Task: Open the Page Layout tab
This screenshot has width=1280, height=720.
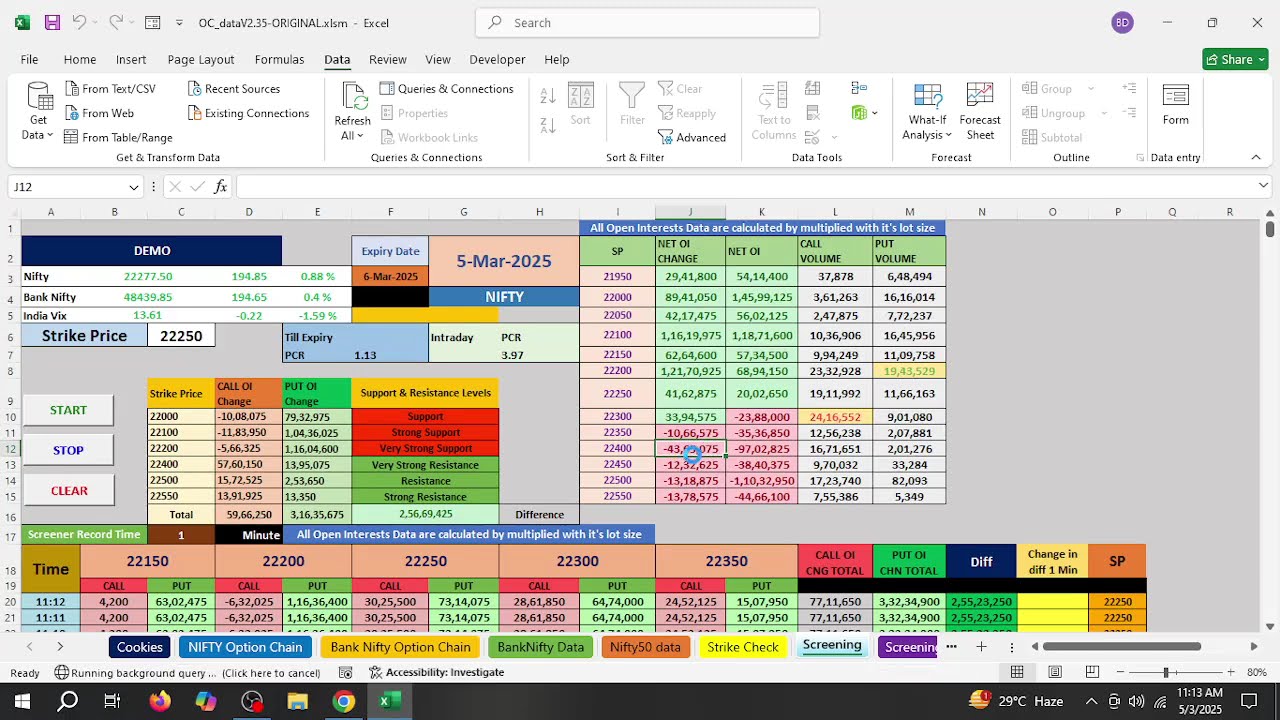Action: click(201, 59)
